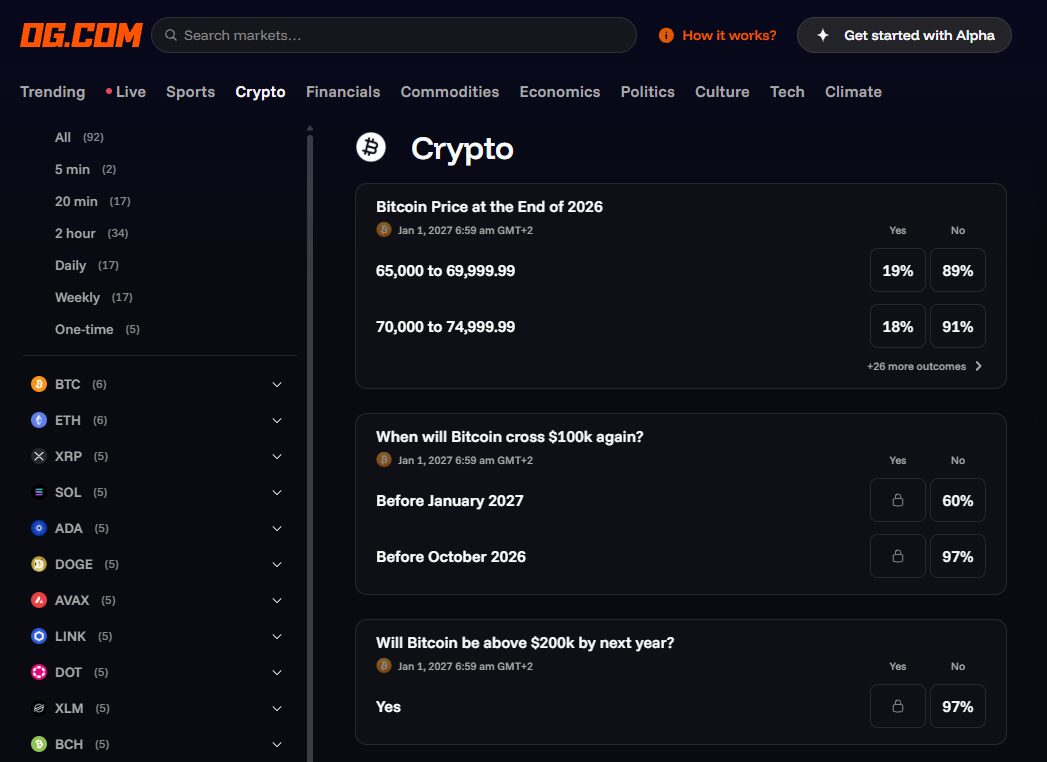Expand the DOGE category chevron
The height and width of the screenshot is (762, 1047).
tap(277, 565)
